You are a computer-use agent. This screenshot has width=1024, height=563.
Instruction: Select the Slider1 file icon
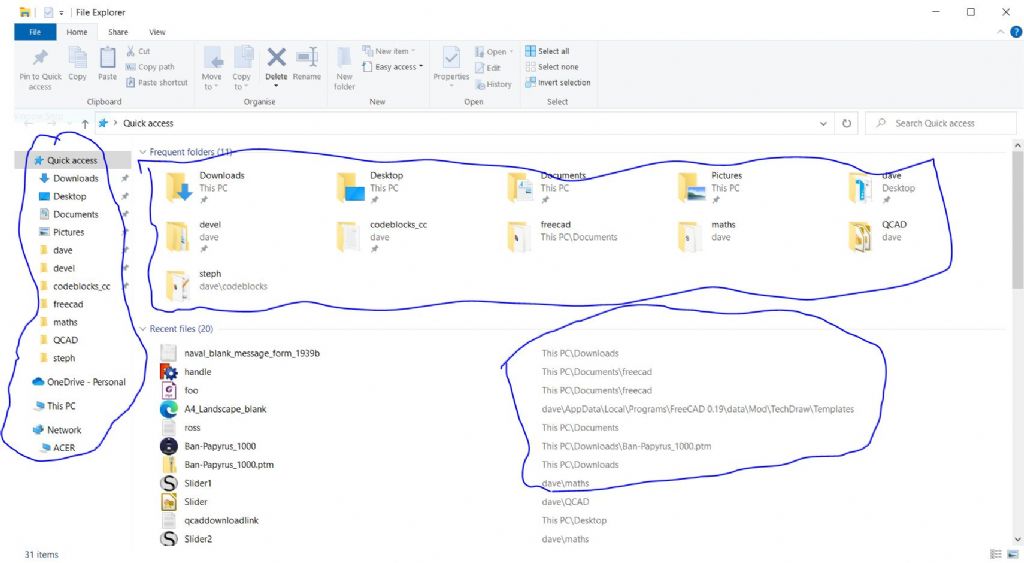click(x=168, y=483)
